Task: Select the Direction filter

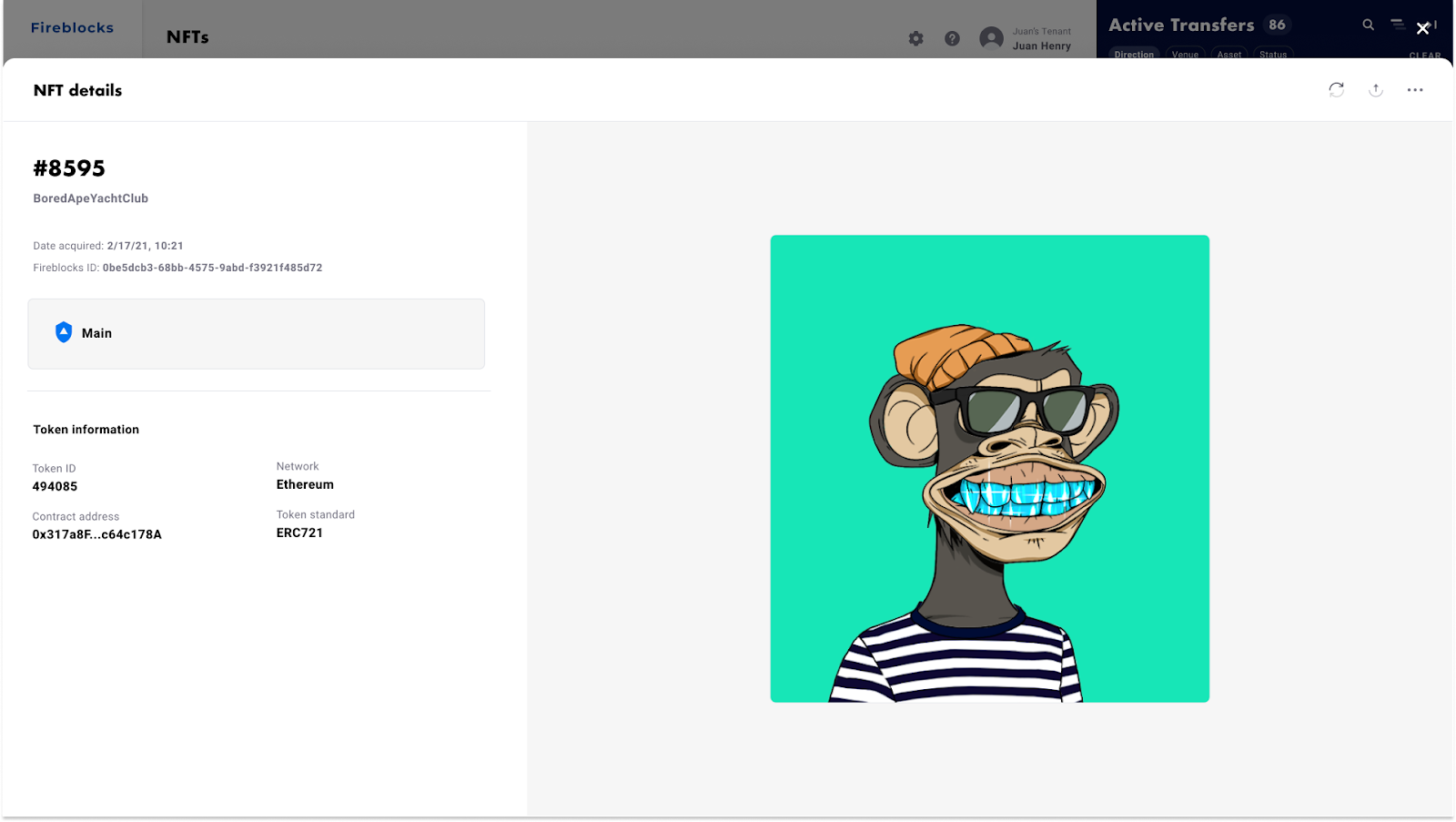Action: [x=1134, y=54]
